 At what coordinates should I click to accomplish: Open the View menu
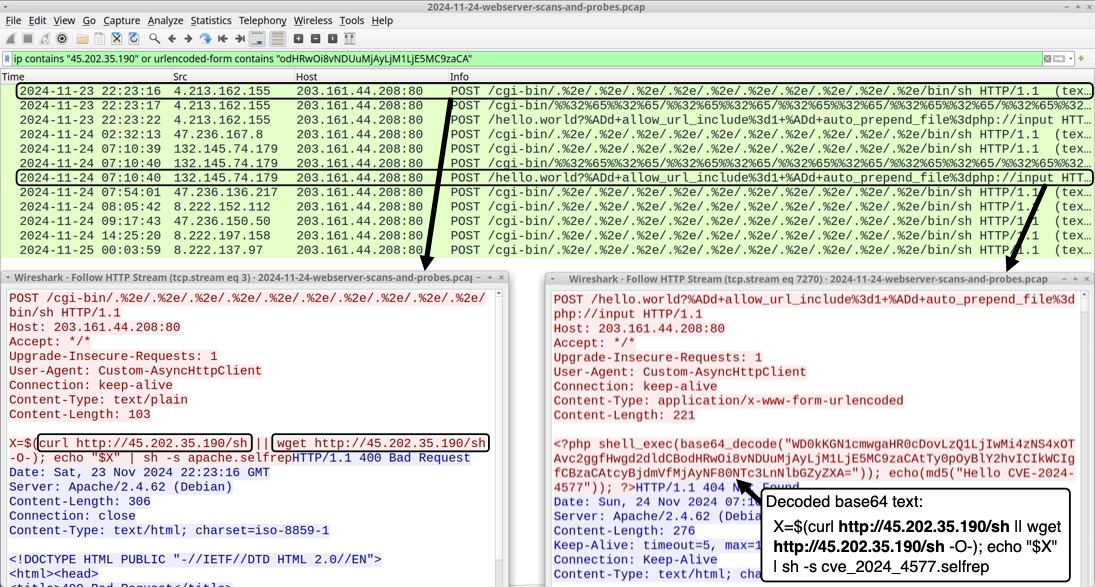(64, 21)
